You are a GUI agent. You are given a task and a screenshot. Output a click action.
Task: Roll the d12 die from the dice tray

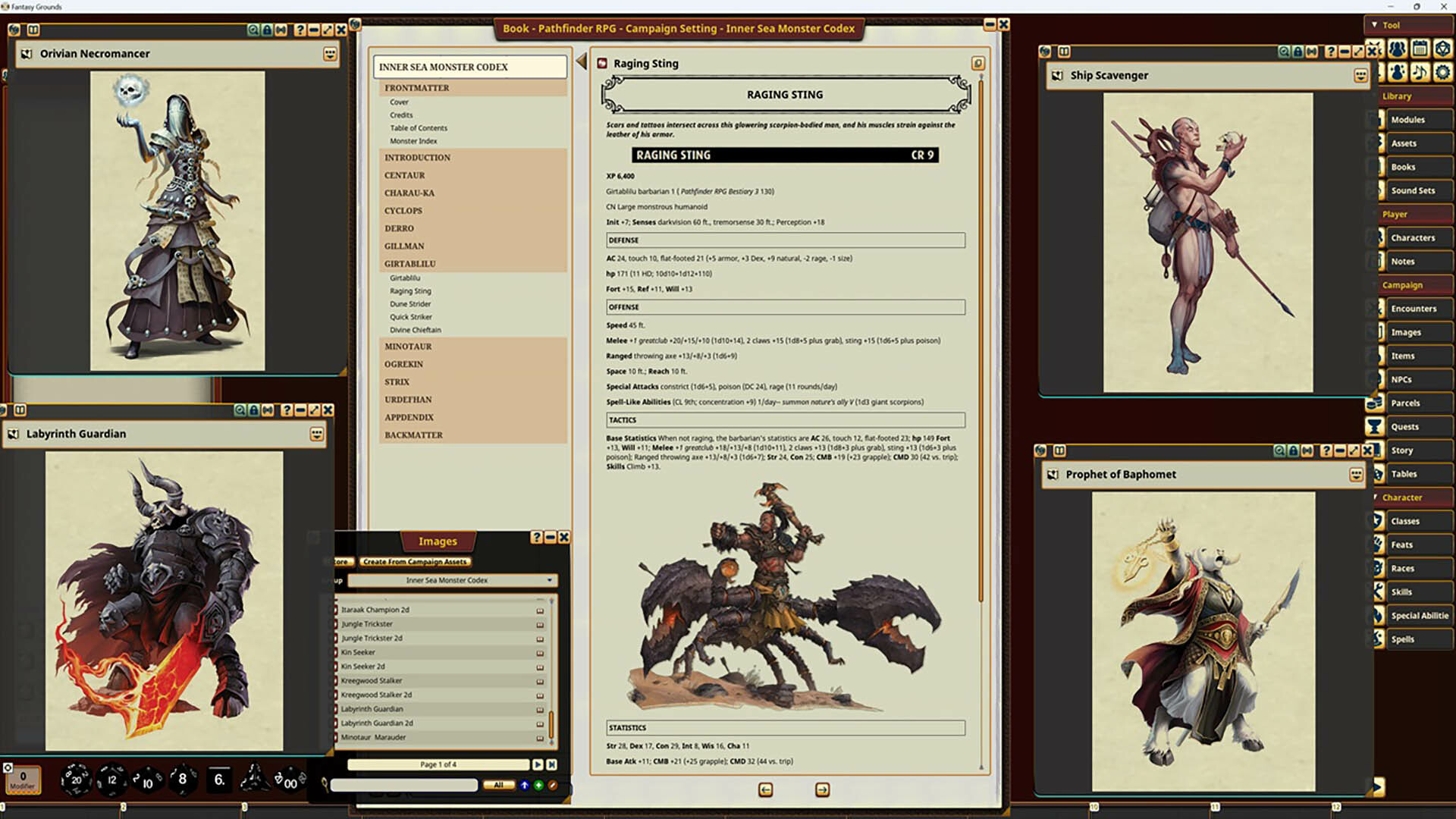(x=111, y=780)
